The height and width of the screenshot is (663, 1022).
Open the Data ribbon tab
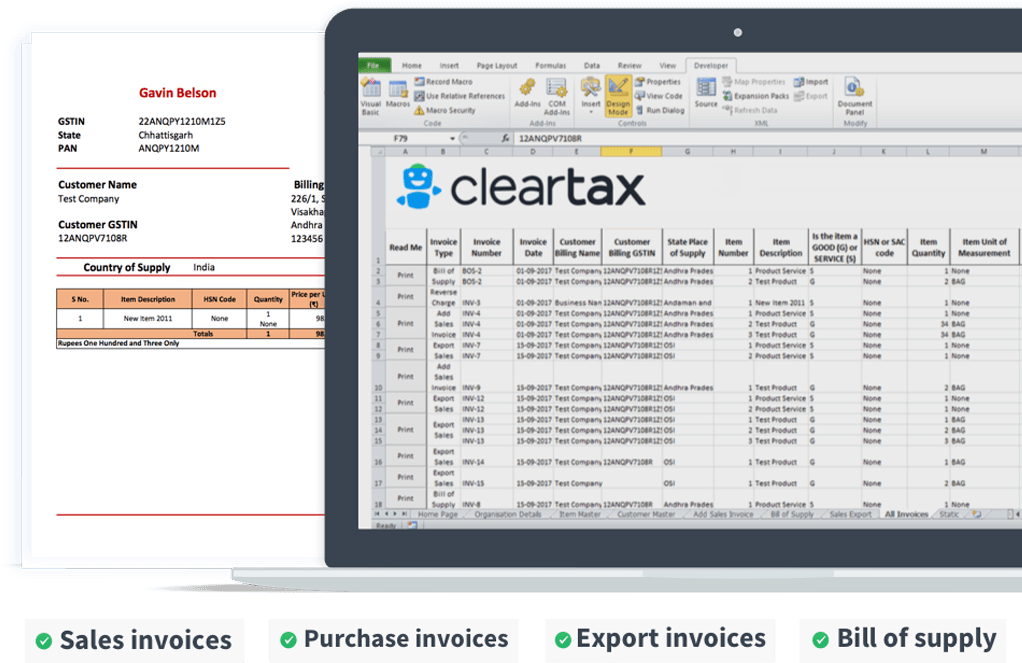tap(592, 65)
